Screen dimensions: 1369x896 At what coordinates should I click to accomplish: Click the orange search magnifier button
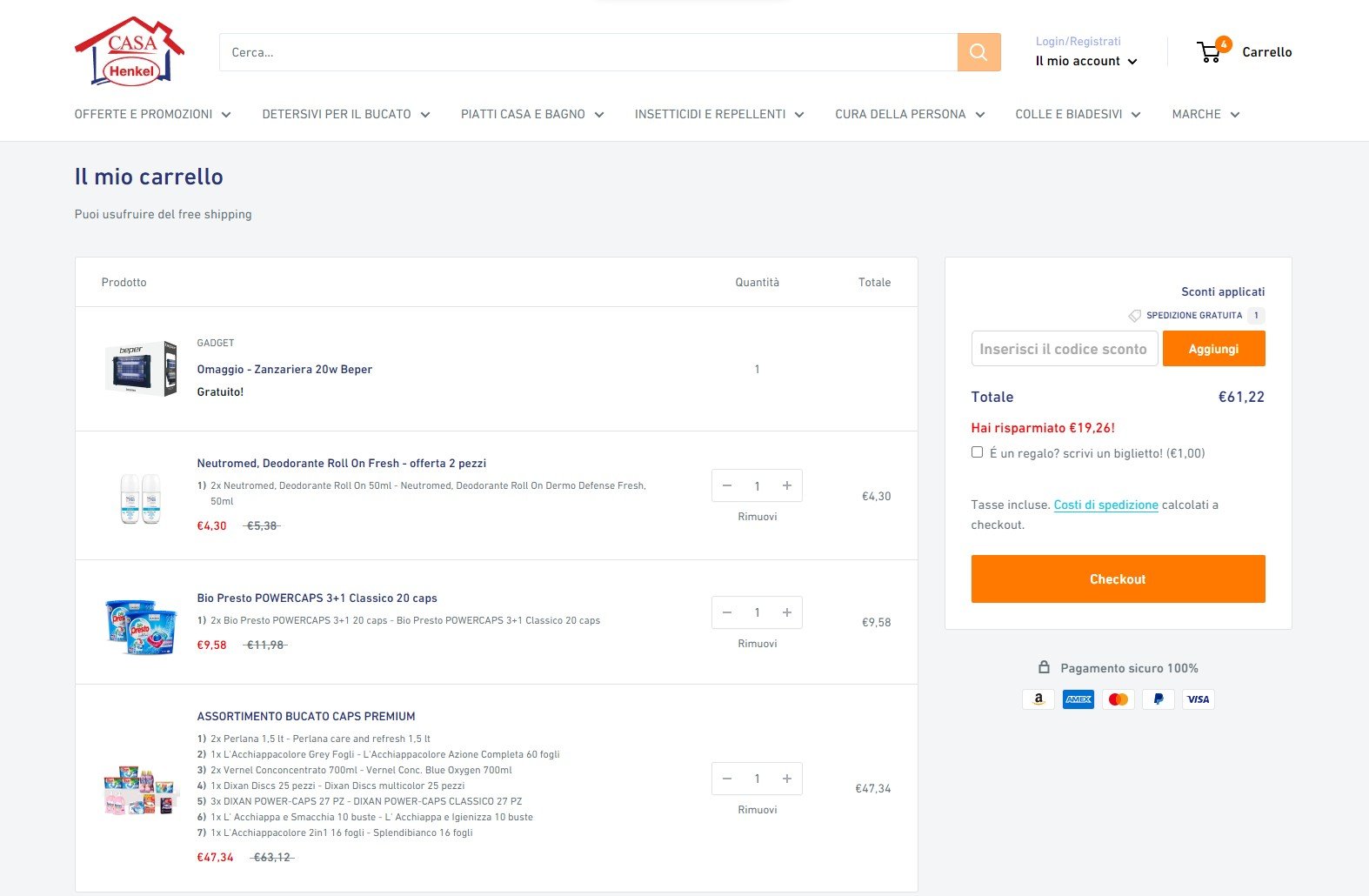pyautogui.click(x=978, y=52)
